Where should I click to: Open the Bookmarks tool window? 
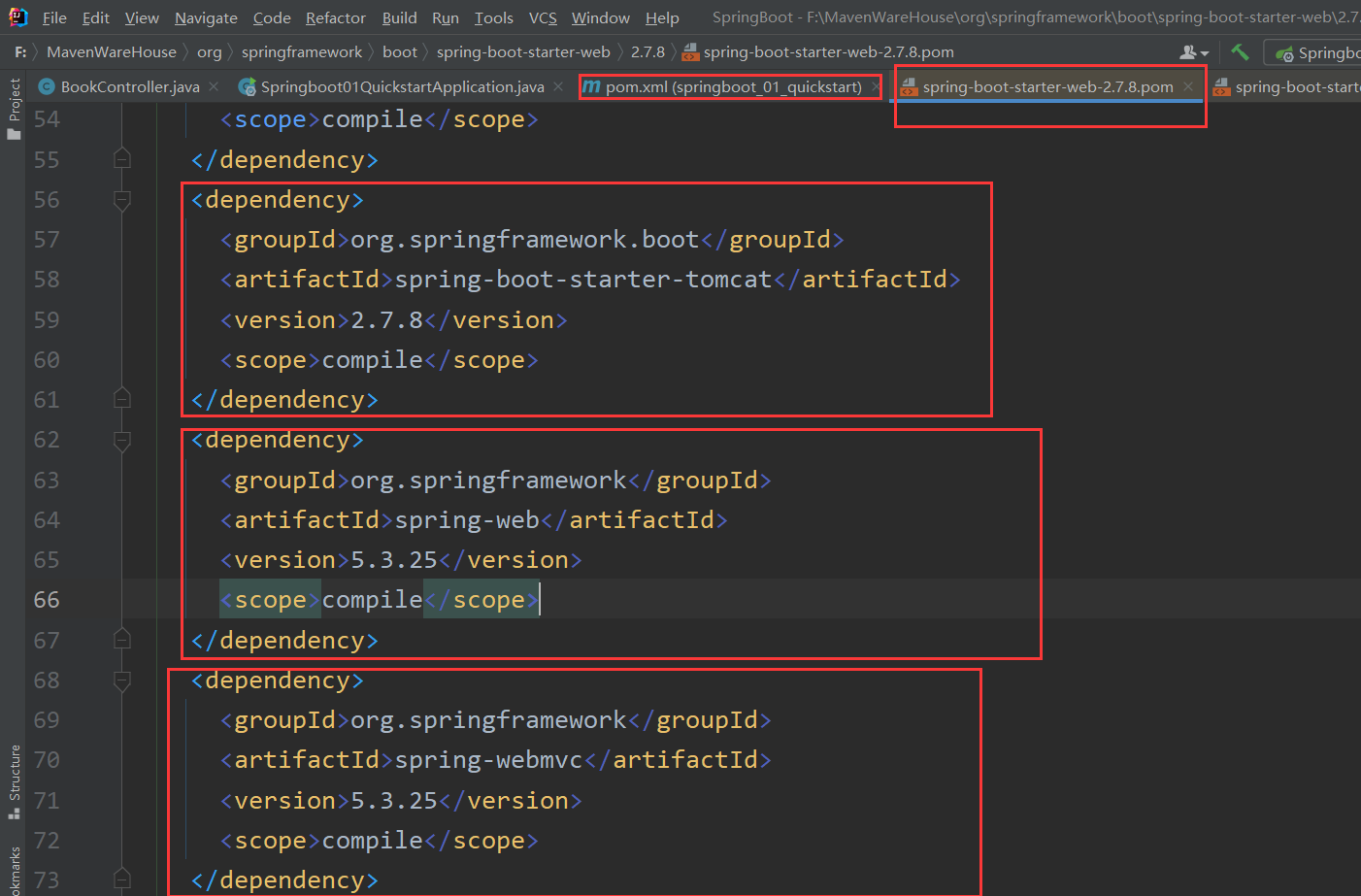click(x=14, y=872)
